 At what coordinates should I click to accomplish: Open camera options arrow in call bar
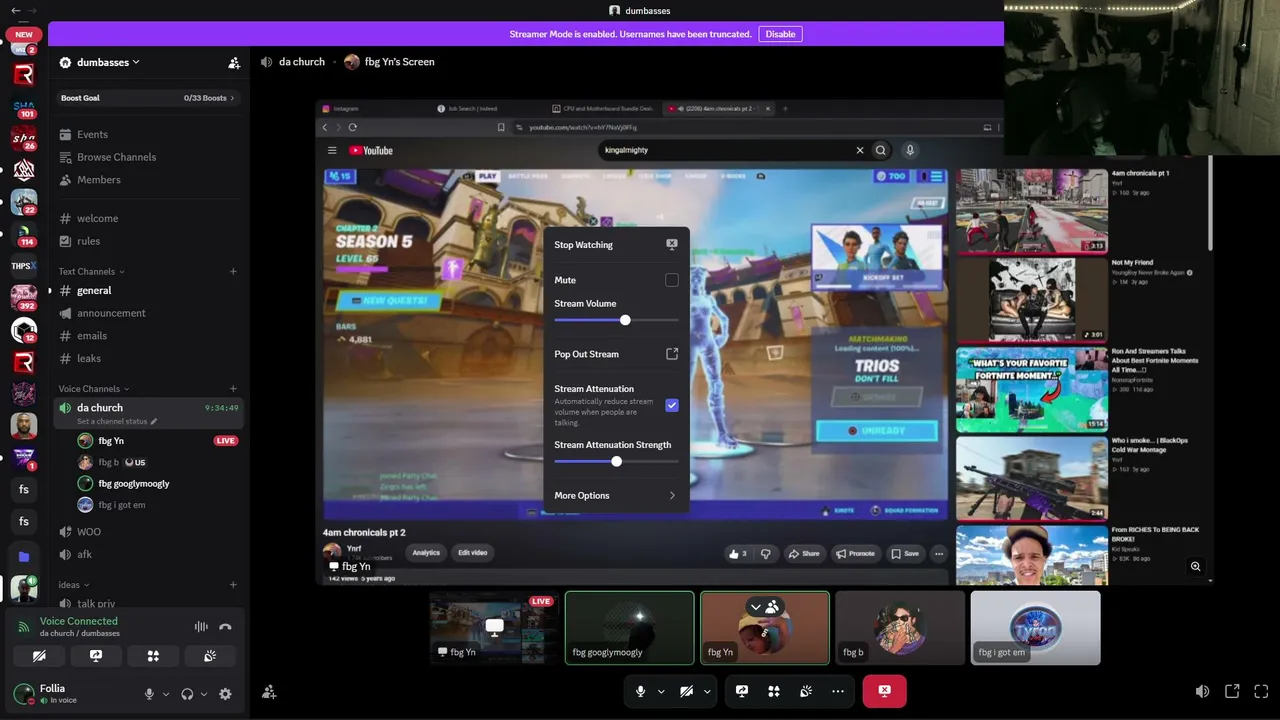(707, 691)
